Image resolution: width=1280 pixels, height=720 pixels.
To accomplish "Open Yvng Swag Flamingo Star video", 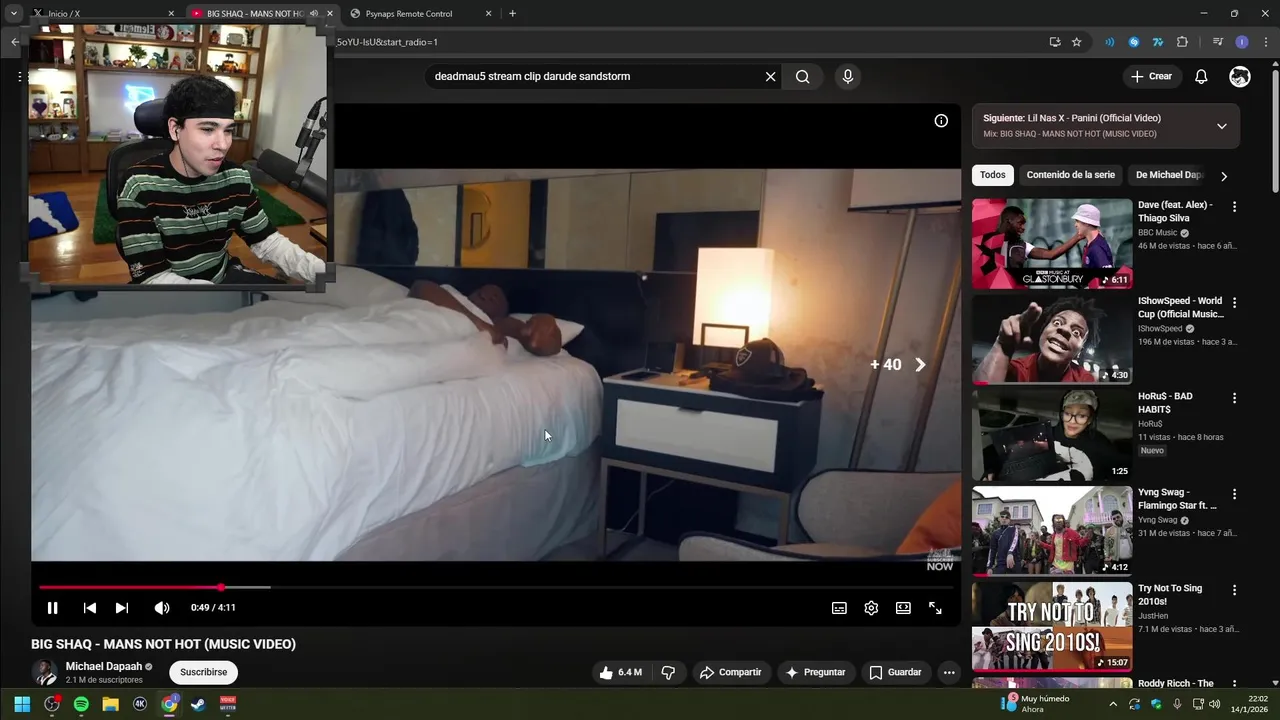I will [1052, 531].
